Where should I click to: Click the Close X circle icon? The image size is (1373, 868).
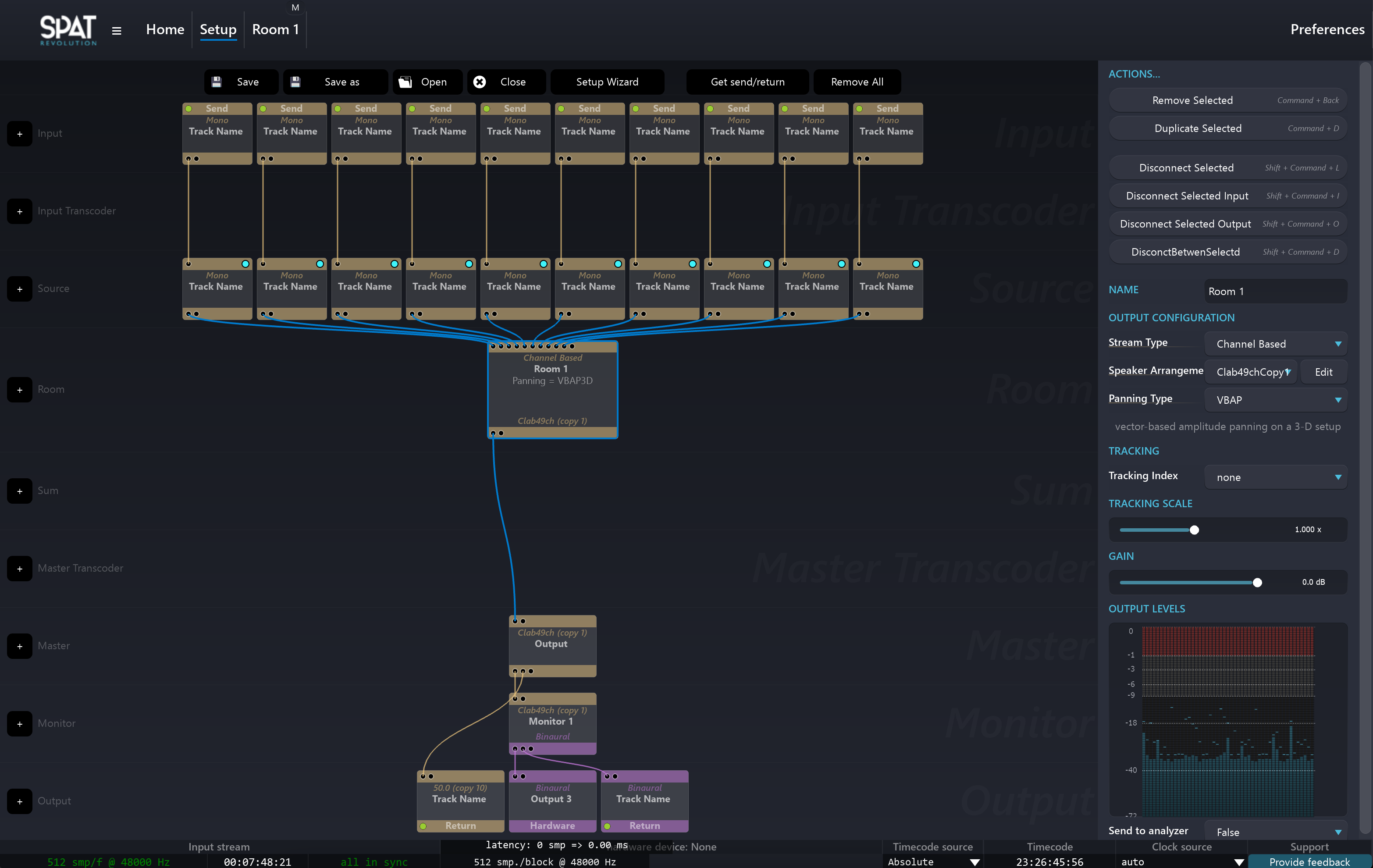click(x=480, y=82)
